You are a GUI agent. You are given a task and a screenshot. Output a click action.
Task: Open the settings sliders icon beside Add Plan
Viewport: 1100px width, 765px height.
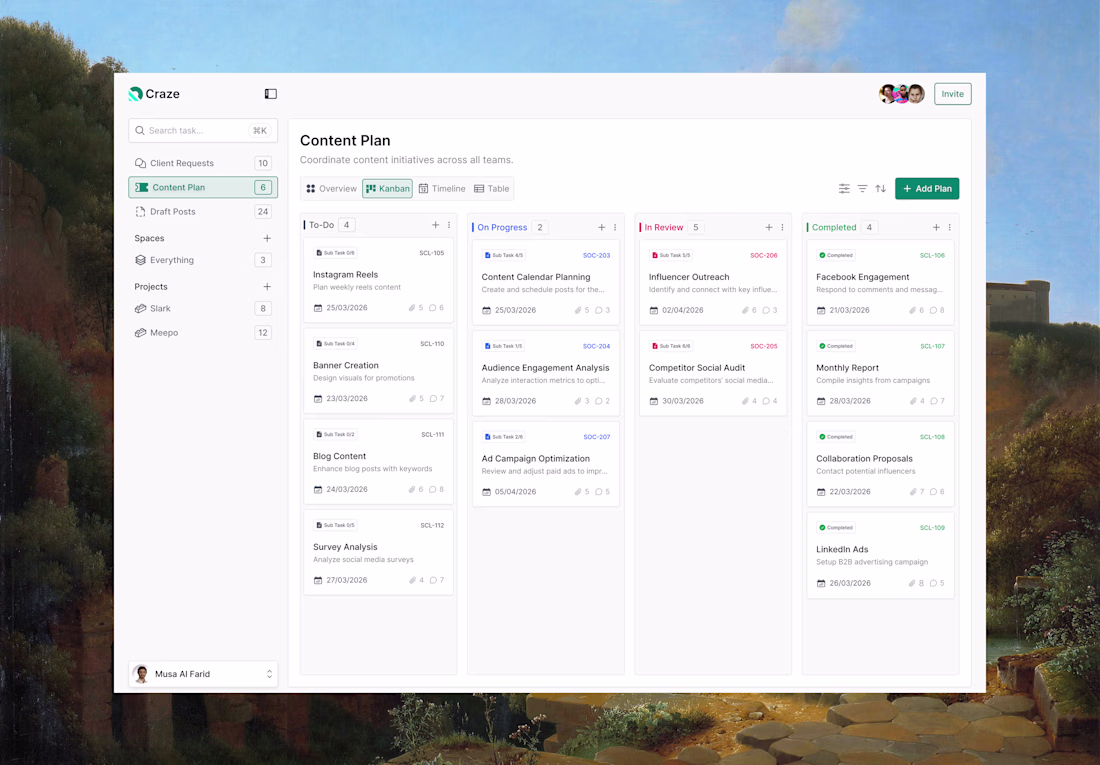pyautogui.click(x=844, y=189)
